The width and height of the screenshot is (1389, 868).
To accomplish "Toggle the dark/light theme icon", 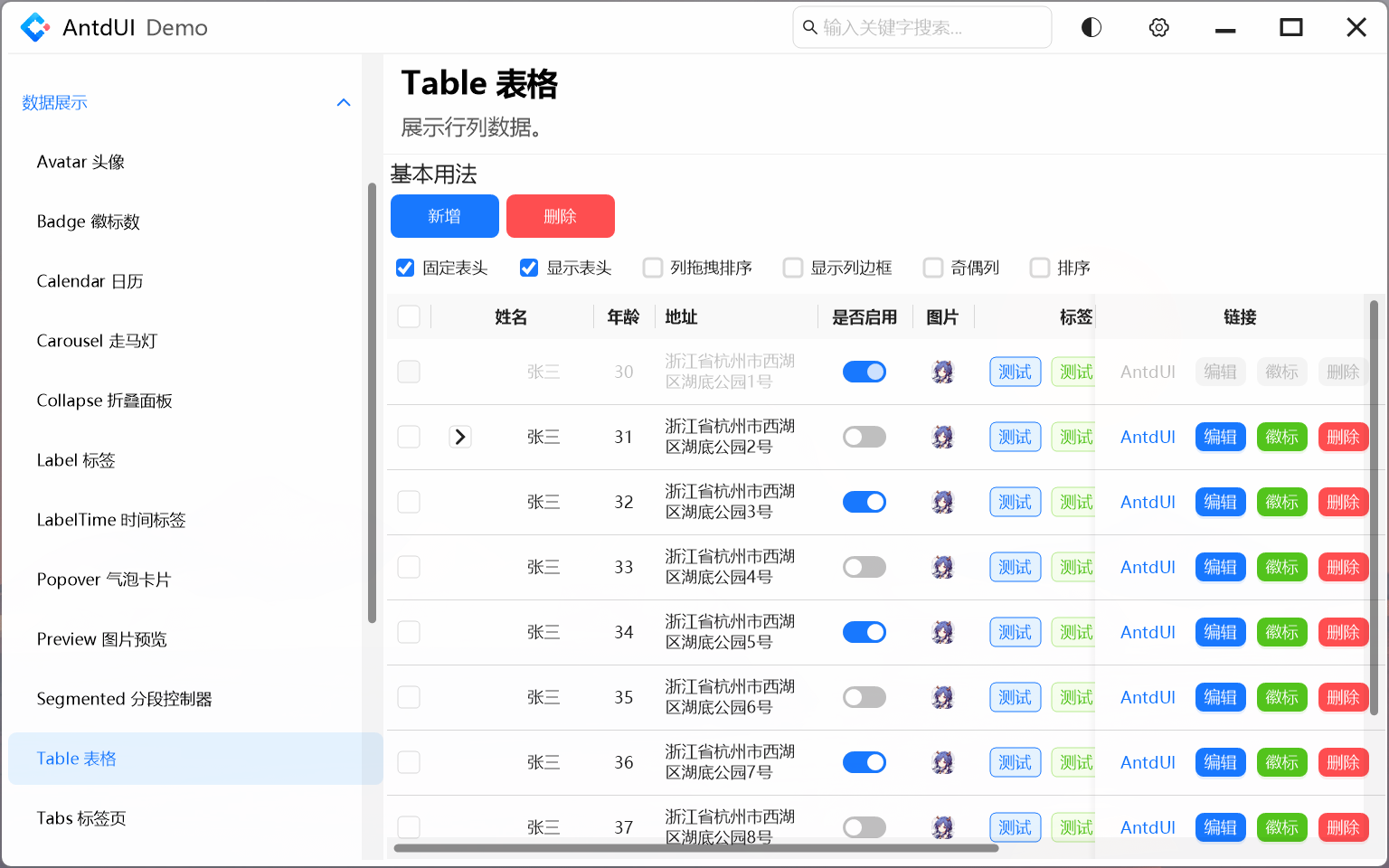I will [x=1091, y=27].
